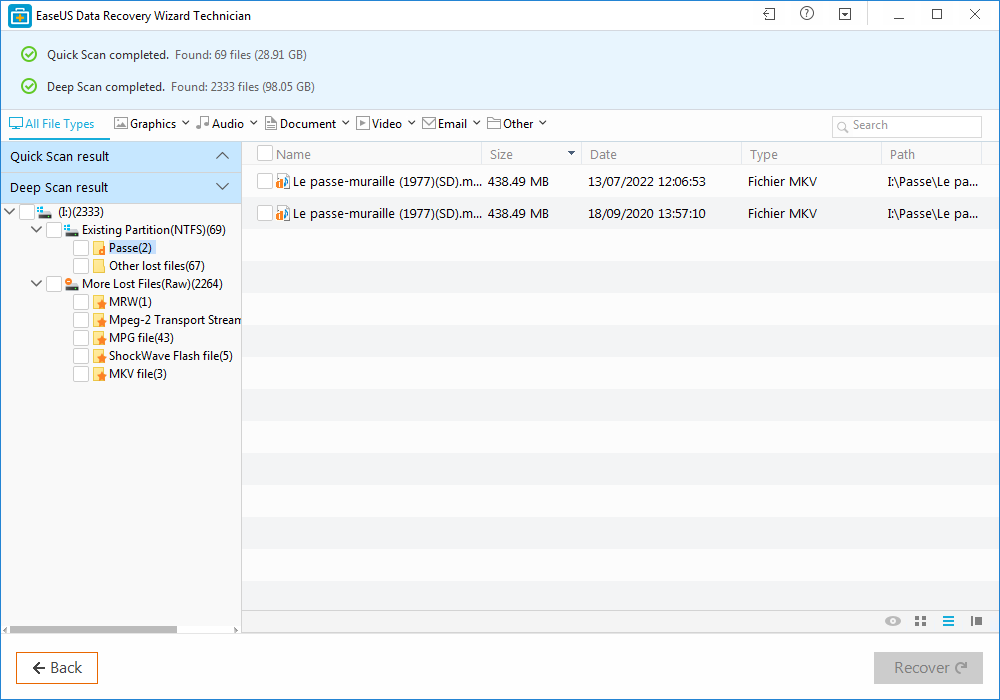
Task: Check the I: (2333) drive checkbox
Action: [27, 212]
